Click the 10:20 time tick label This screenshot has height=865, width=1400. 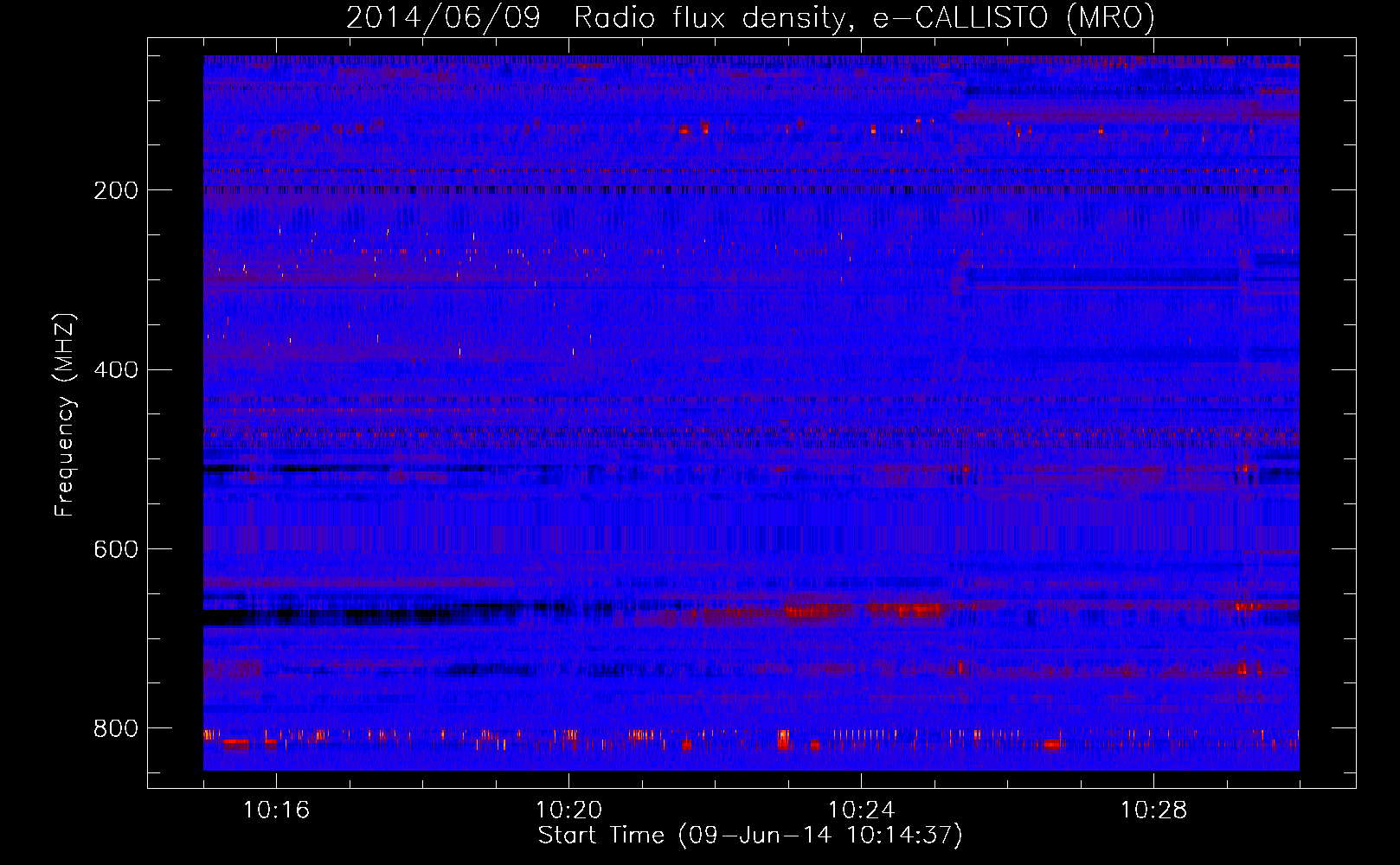[568, 811]
